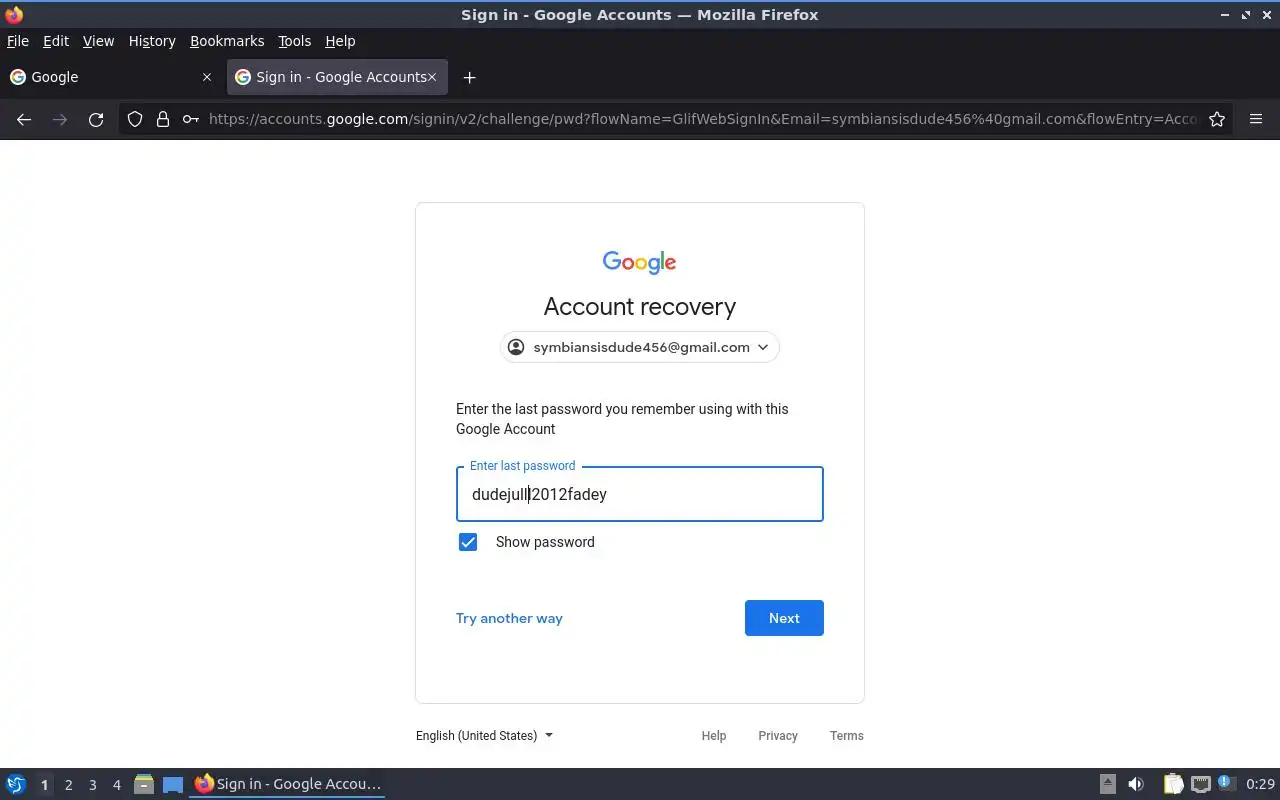The image size is (1280, 800).
Task: Switch to workspace 4 in the taskbar
Action: click(117, 785)
